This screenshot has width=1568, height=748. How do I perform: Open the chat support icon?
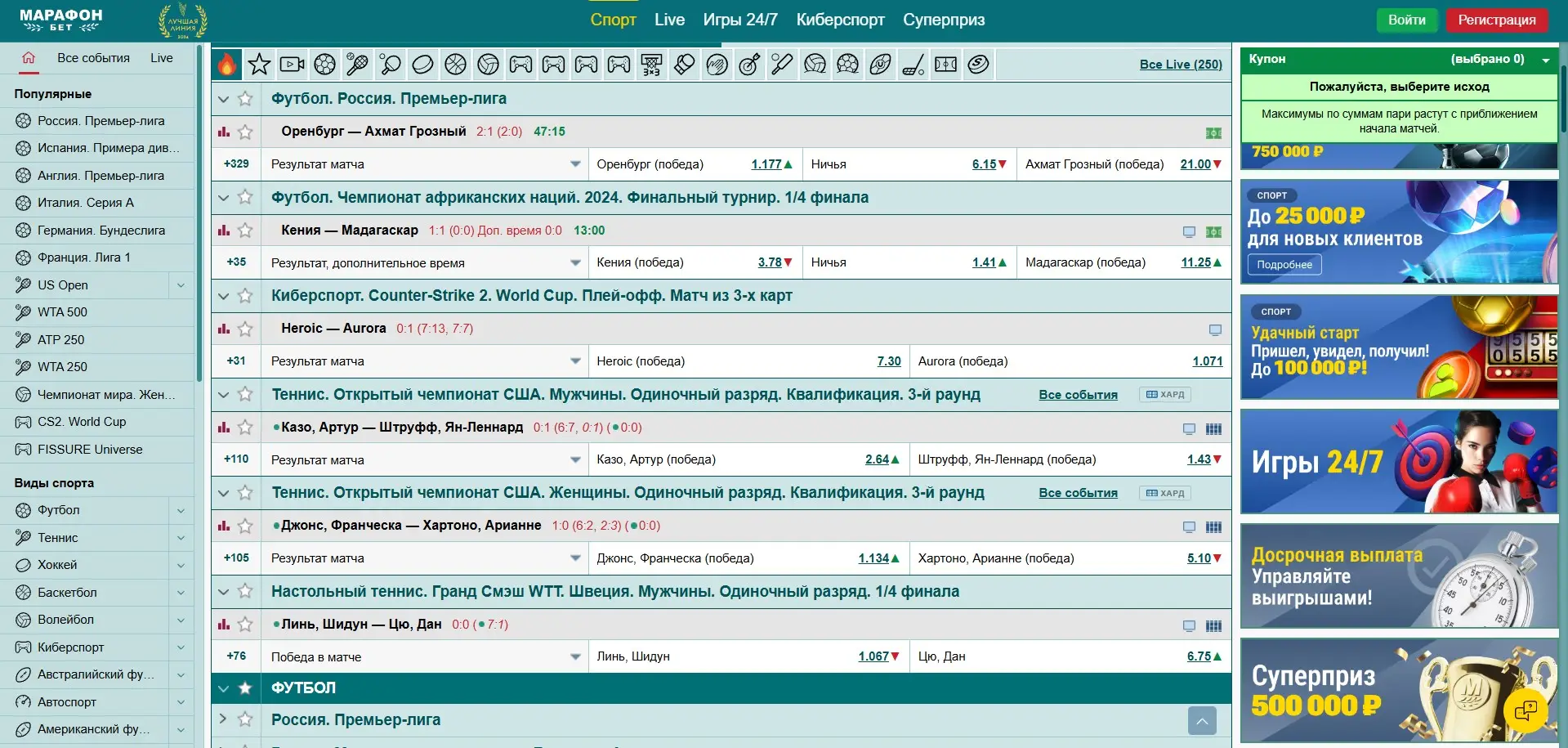coord(1525,710)
